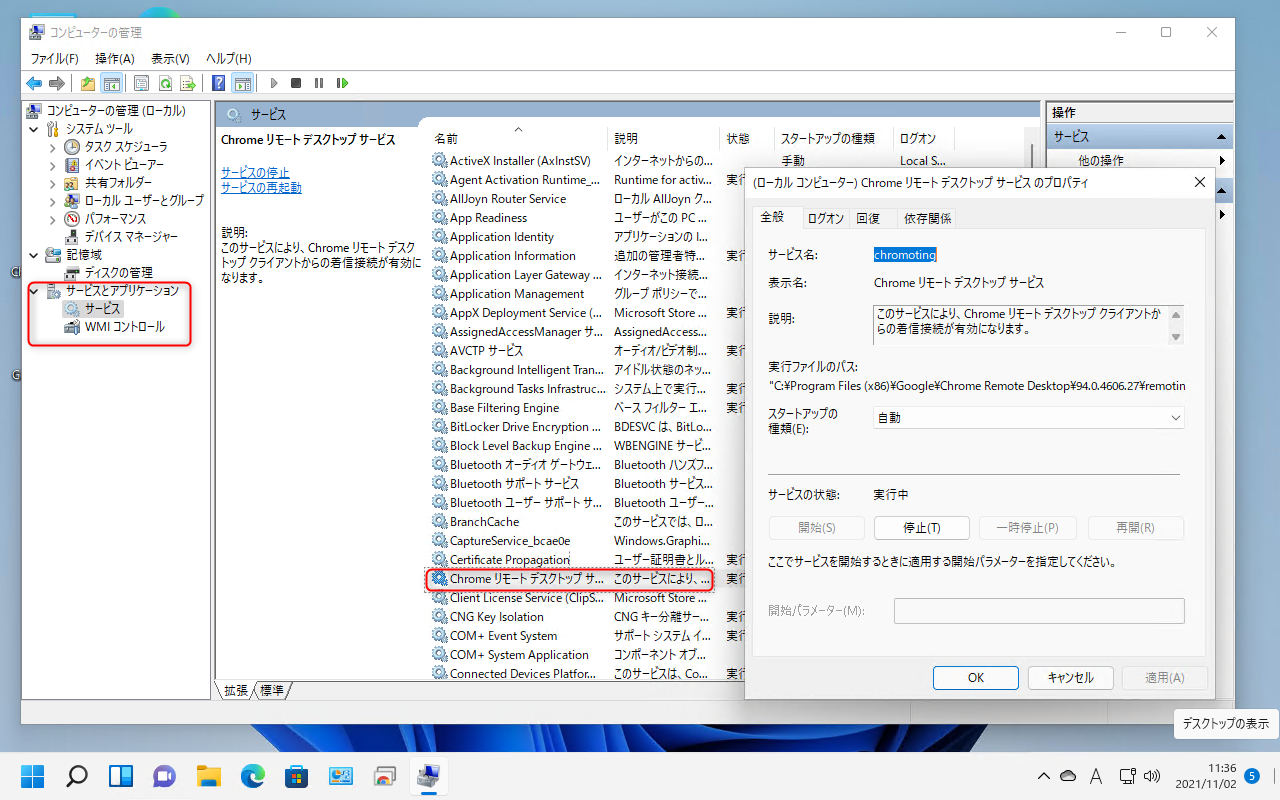1280x800 pixels.
Task: Confirm the dialog with OK
Action: click(976, 677)
